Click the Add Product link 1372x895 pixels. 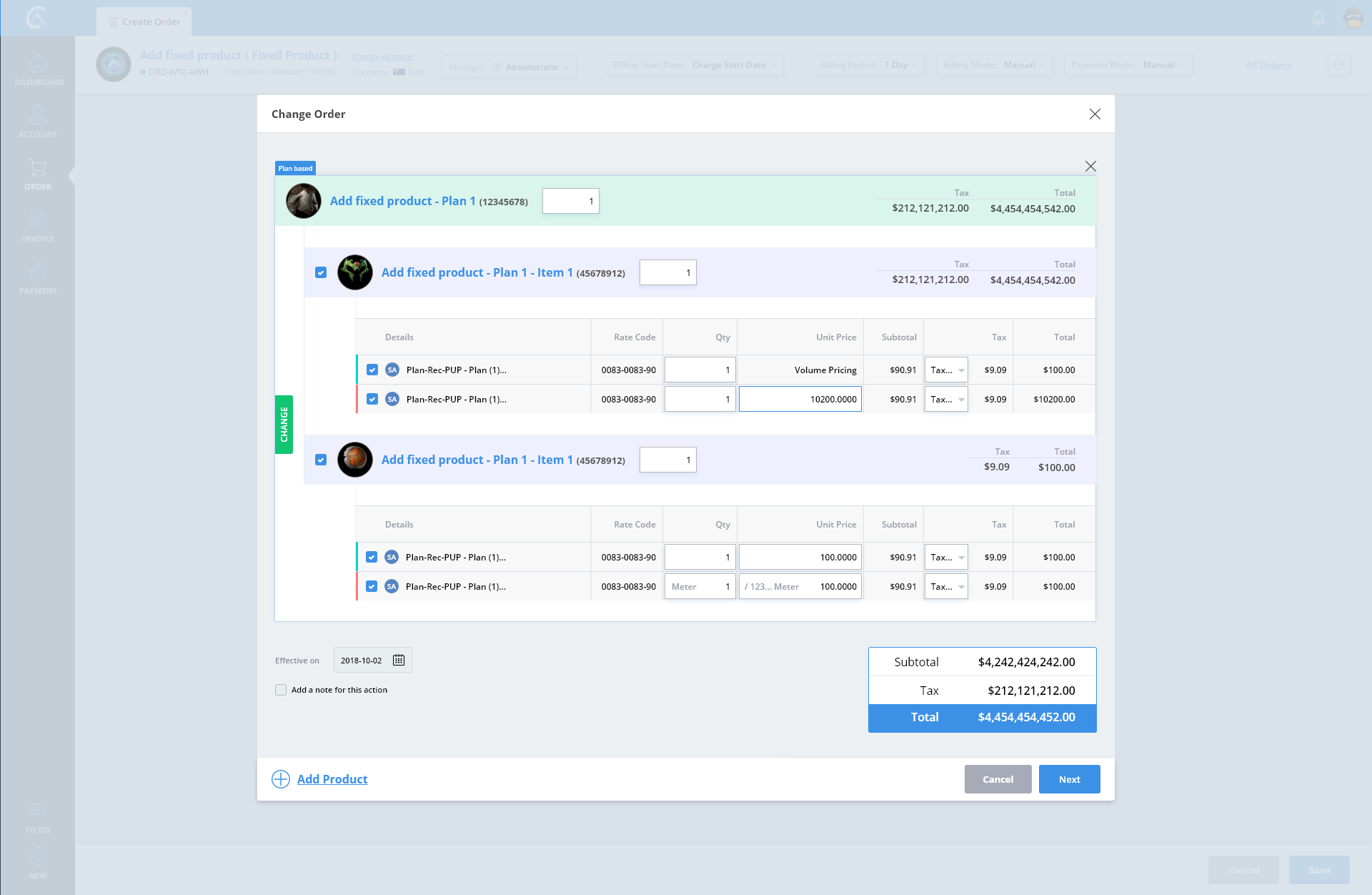tap(332, 779)
